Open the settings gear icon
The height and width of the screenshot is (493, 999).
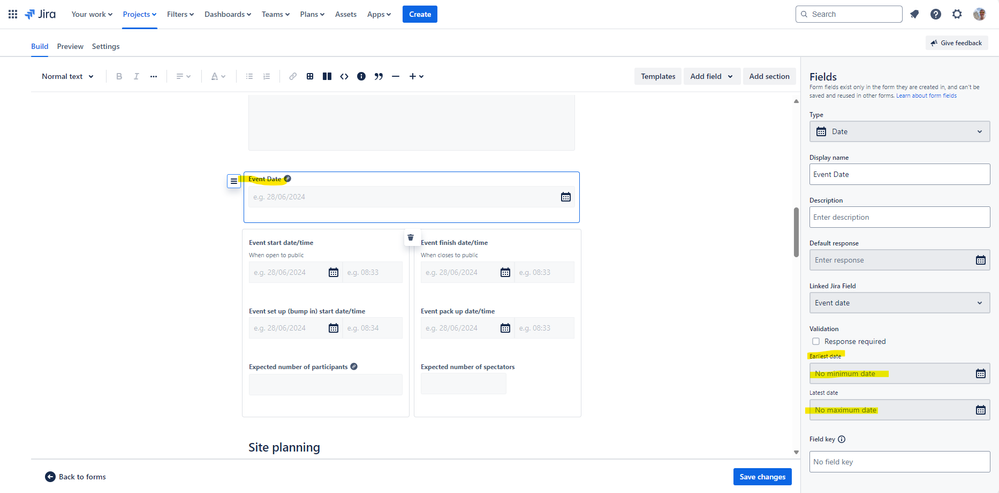coord(957,14)
